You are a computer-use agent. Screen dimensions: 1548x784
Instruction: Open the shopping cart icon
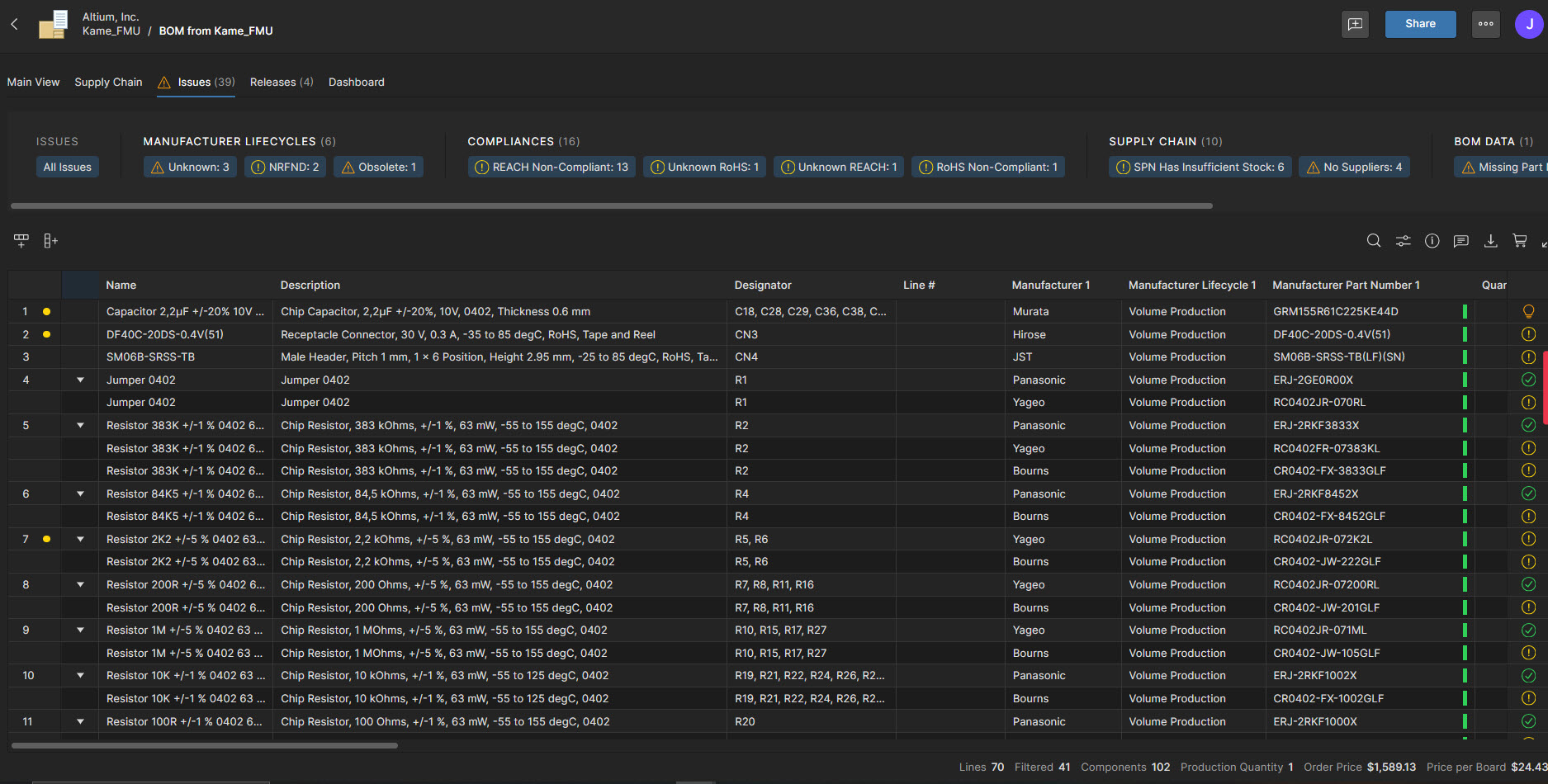click(1519, 240)
